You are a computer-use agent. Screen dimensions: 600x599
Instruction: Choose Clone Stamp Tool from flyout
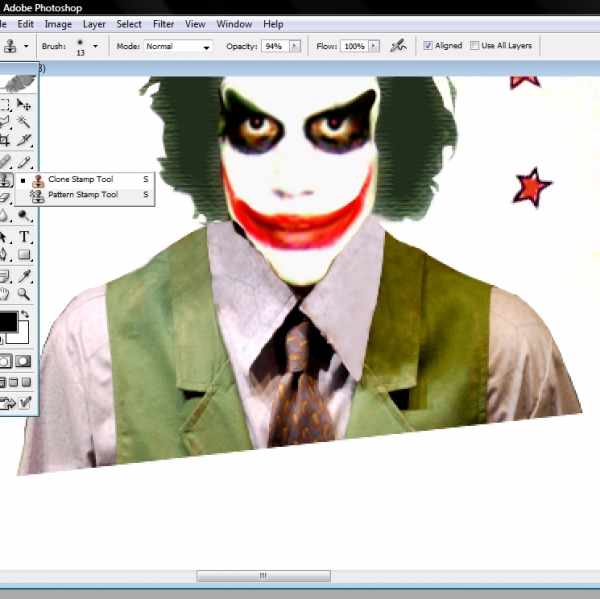click(85, 180)
